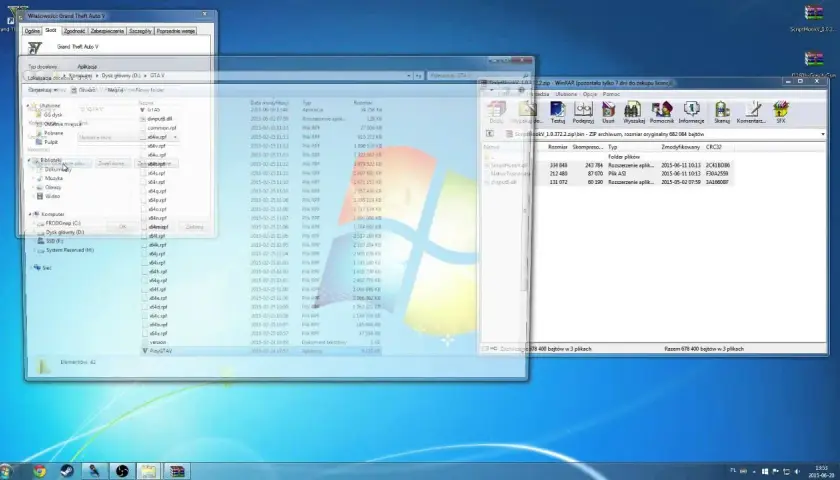The width and height of the screenshot is (840, 480).
Task: Sort WinRAR list by Zmodyfikowany column
Action: click(x=680, y=147)
